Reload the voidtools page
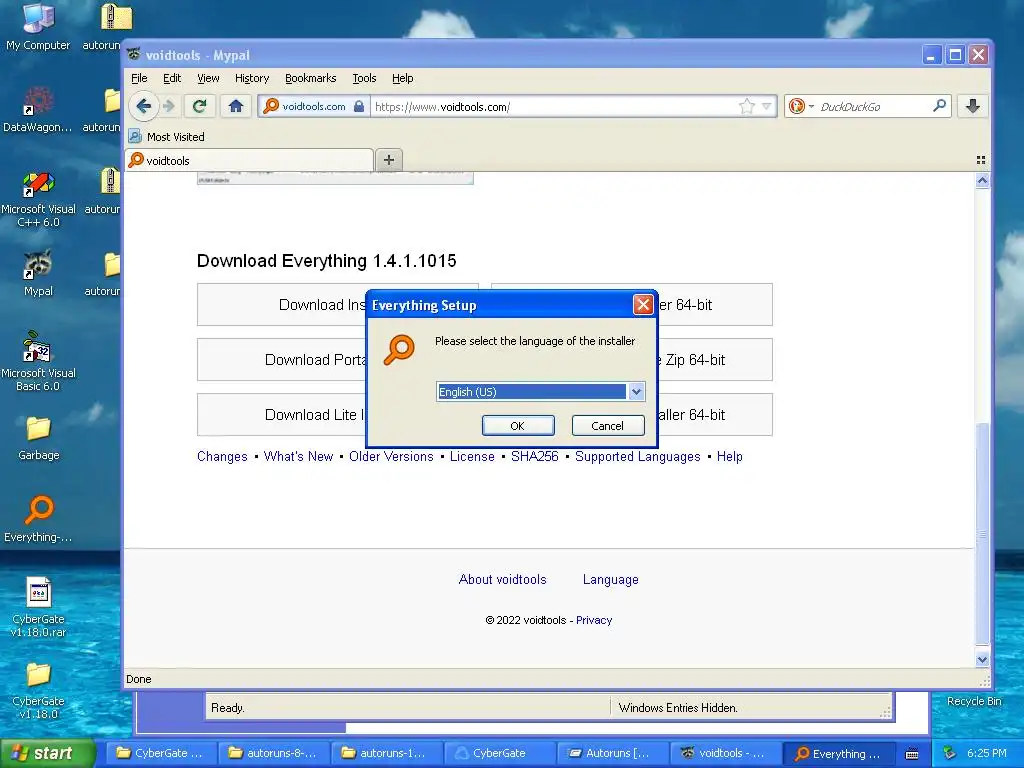Screen dimensions: 1024x768 click(200, 106)
